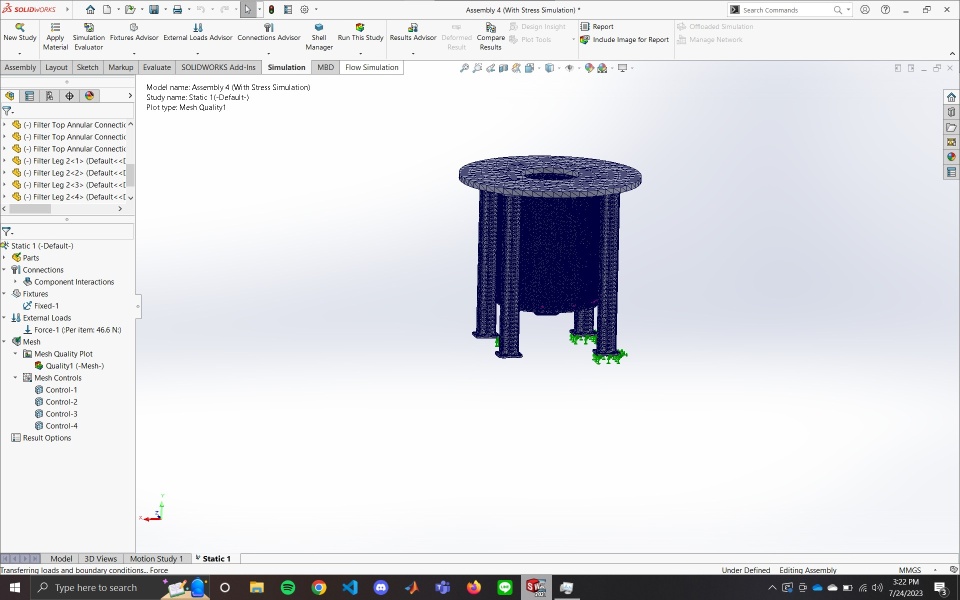Expand the Filter Leg 2<1> component

(x=4, y=160)
